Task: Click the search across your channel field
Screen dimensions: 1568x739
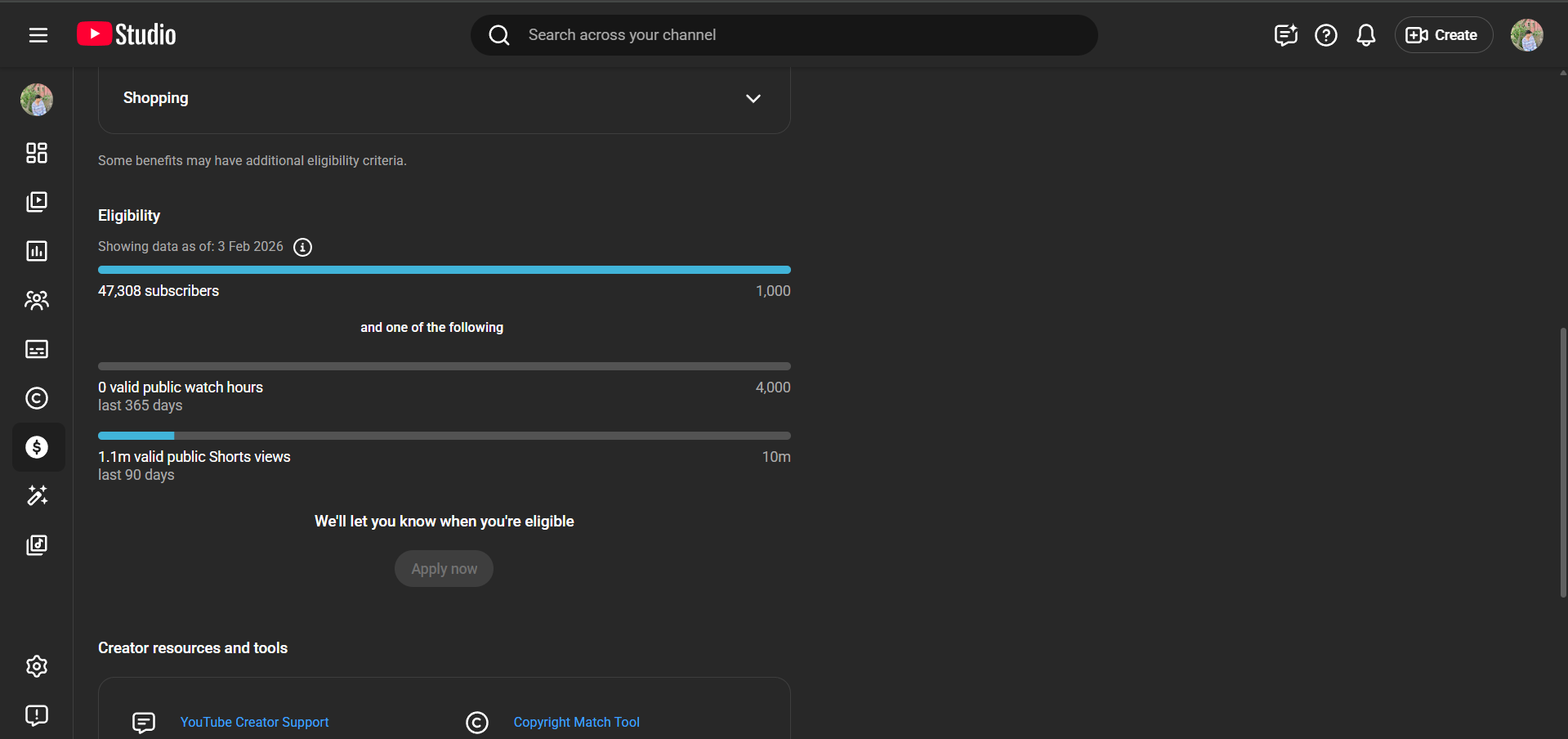Action: [784, 35]
